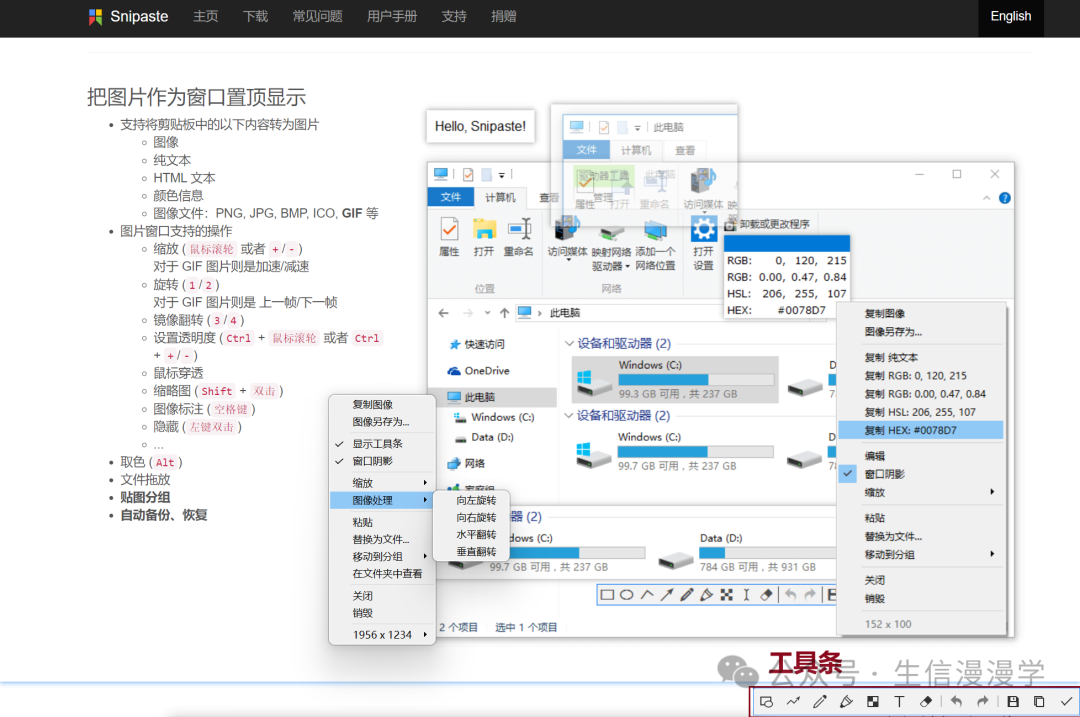This screenshot has width=1080, height=717.
Task: Click undo arrow under the 工具条 label
Action: [956, 702]
